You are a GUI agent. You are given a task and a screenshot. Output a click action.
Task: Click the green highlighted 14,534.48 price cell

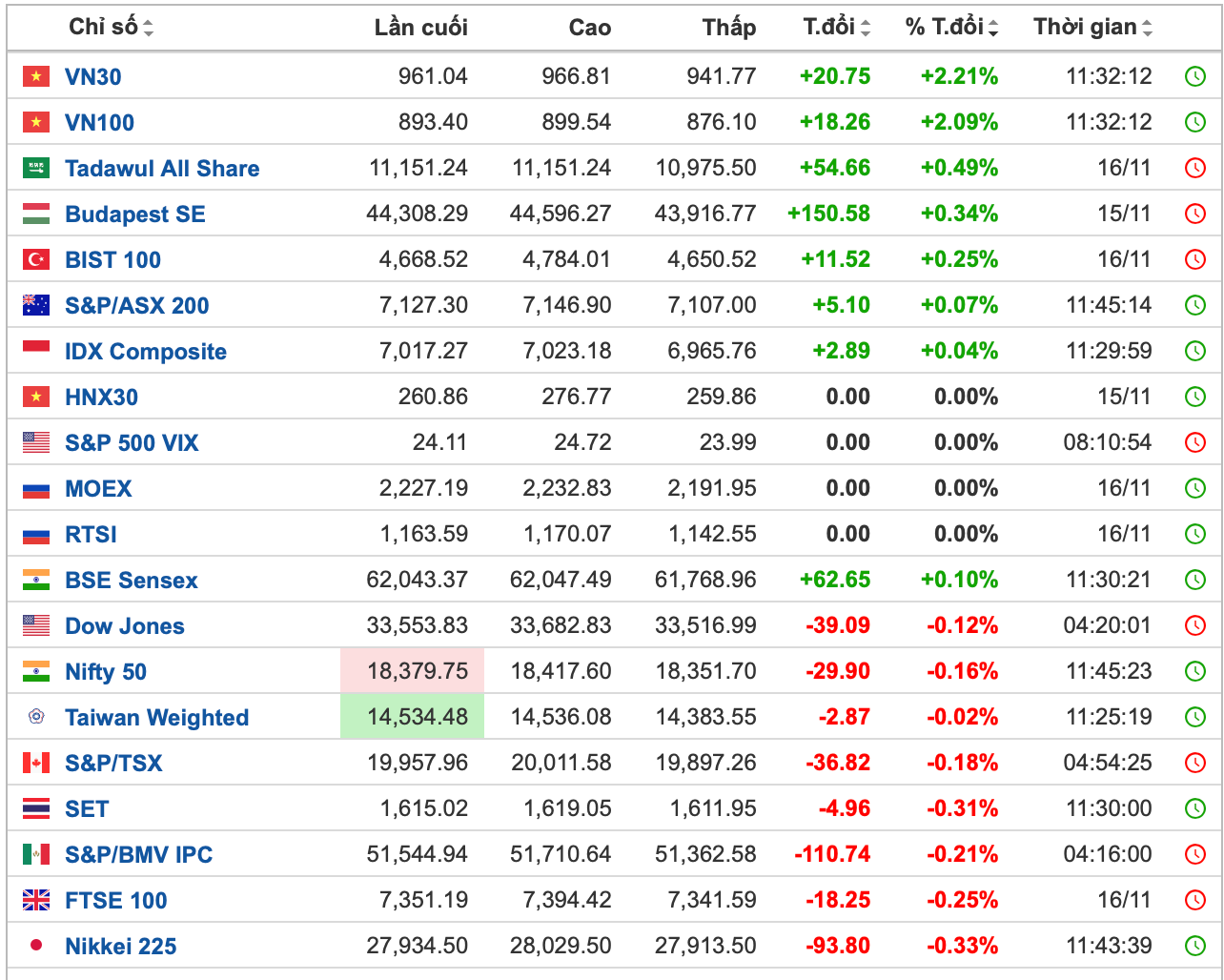[x=413, y=717]
